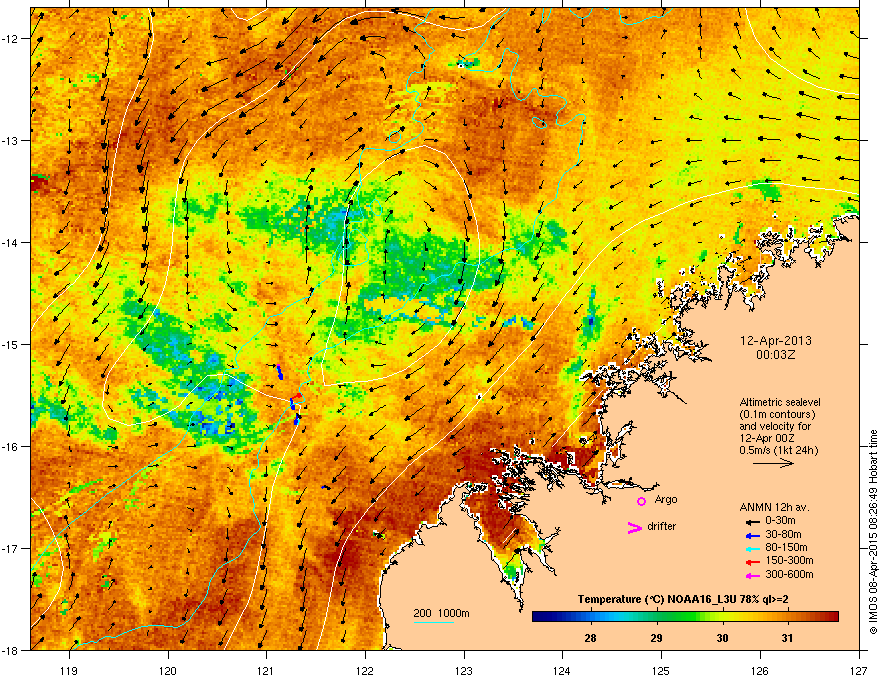This screenshot has width=880, height=680.
Task: Click the latitude axis label -14
Action: click(10, 243)
